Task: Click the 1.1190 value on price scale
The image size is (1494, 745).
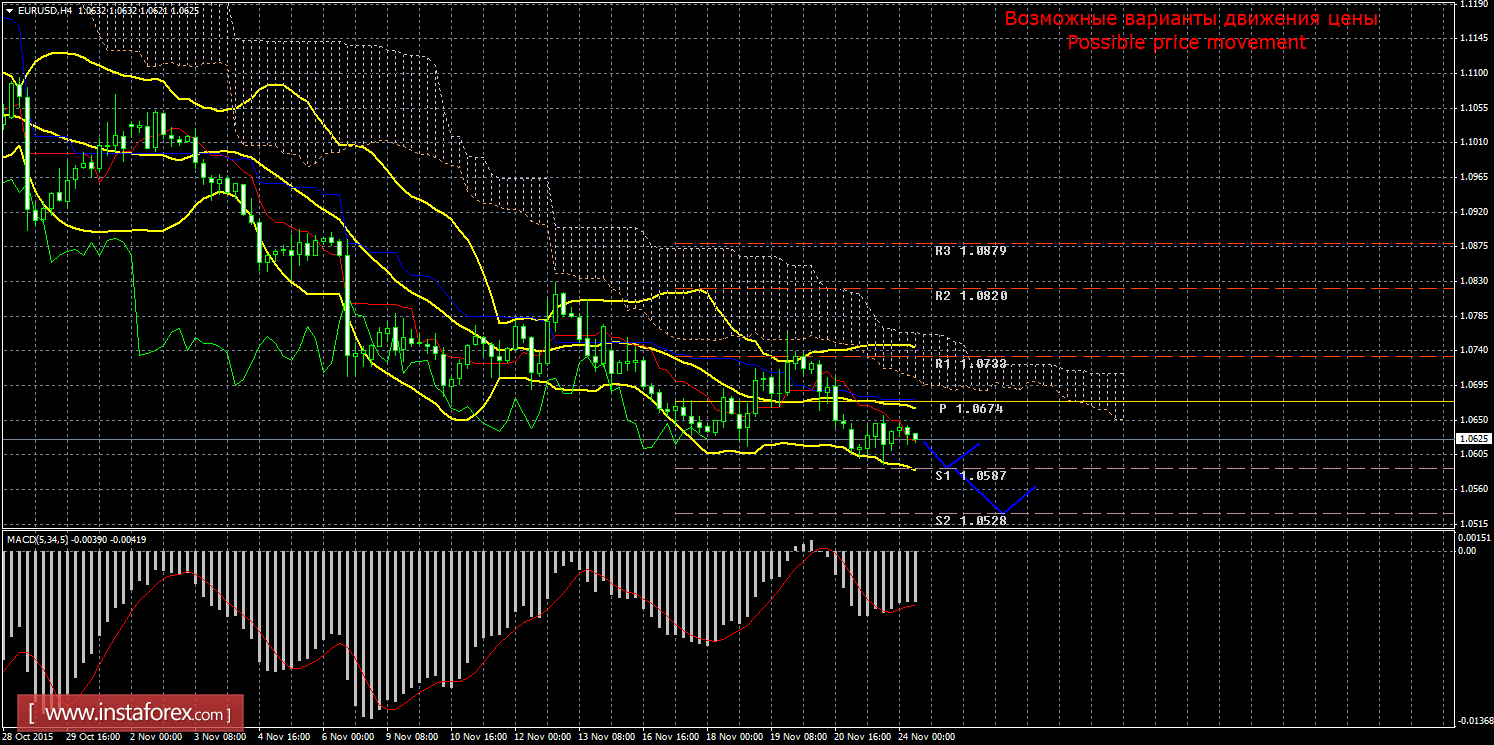Action: [x=1472, y=5]
